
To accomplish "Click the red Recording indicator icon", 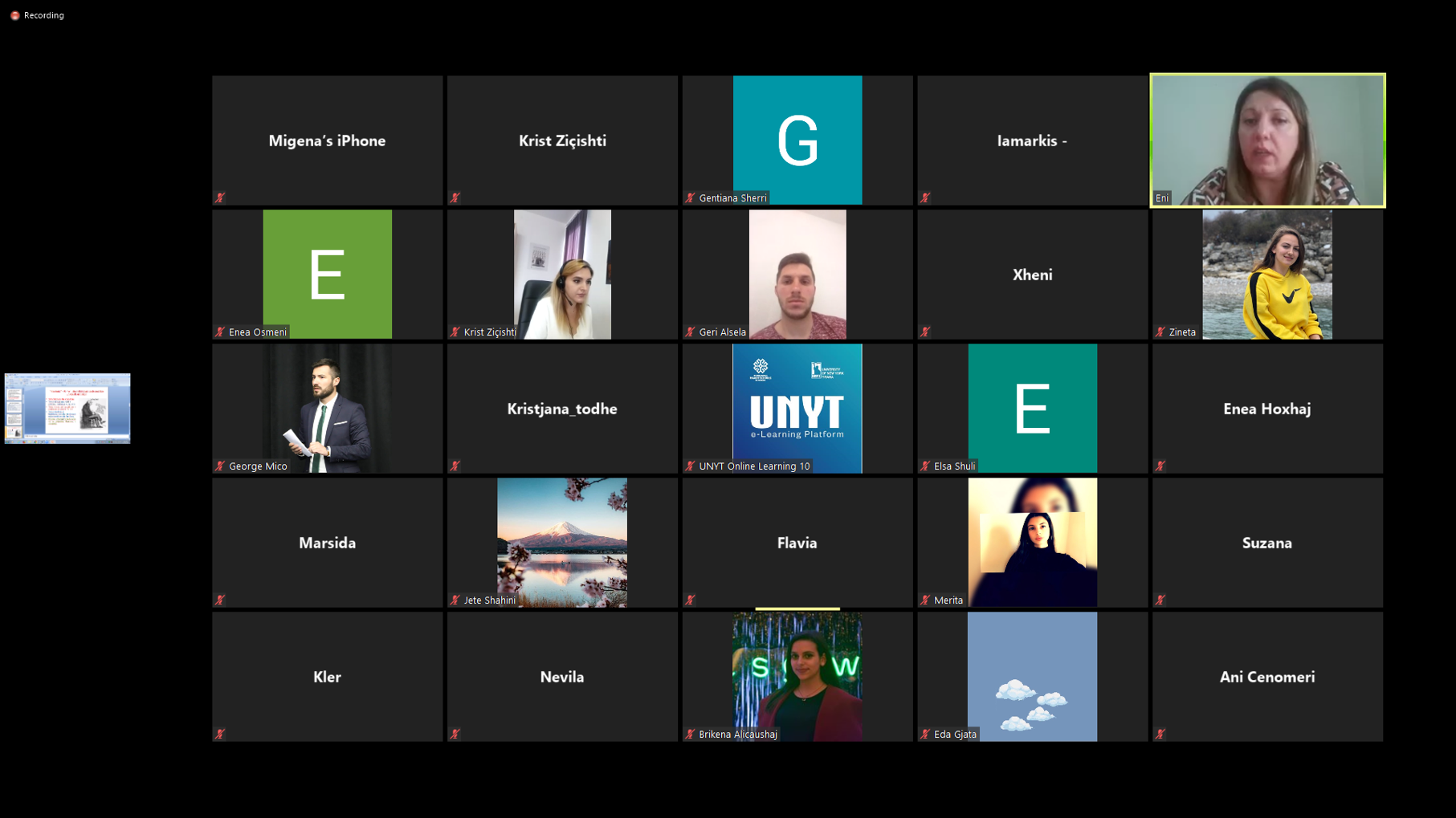I will (14, 15).
